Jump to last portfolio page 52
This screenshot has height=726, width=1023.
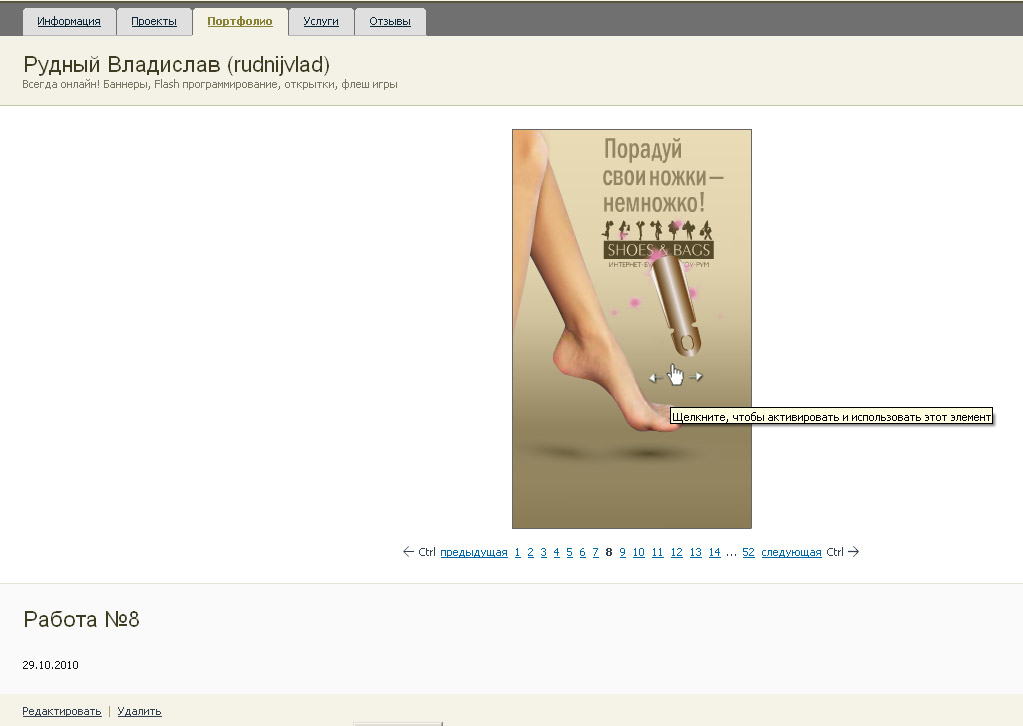click(x=748, y=552)
